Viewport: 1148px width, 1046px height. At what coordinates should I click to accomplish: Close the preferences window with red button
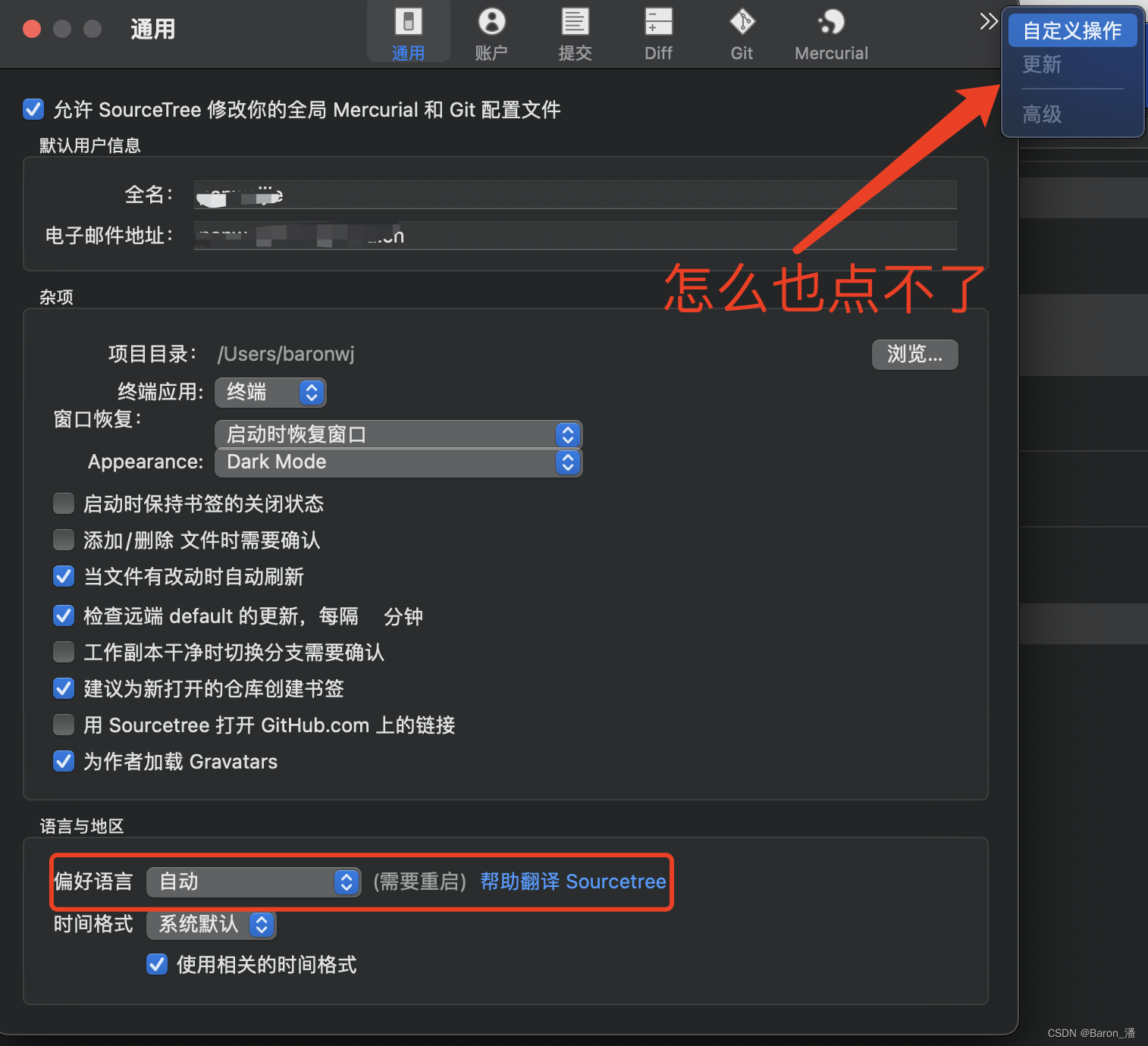[32, 29]
